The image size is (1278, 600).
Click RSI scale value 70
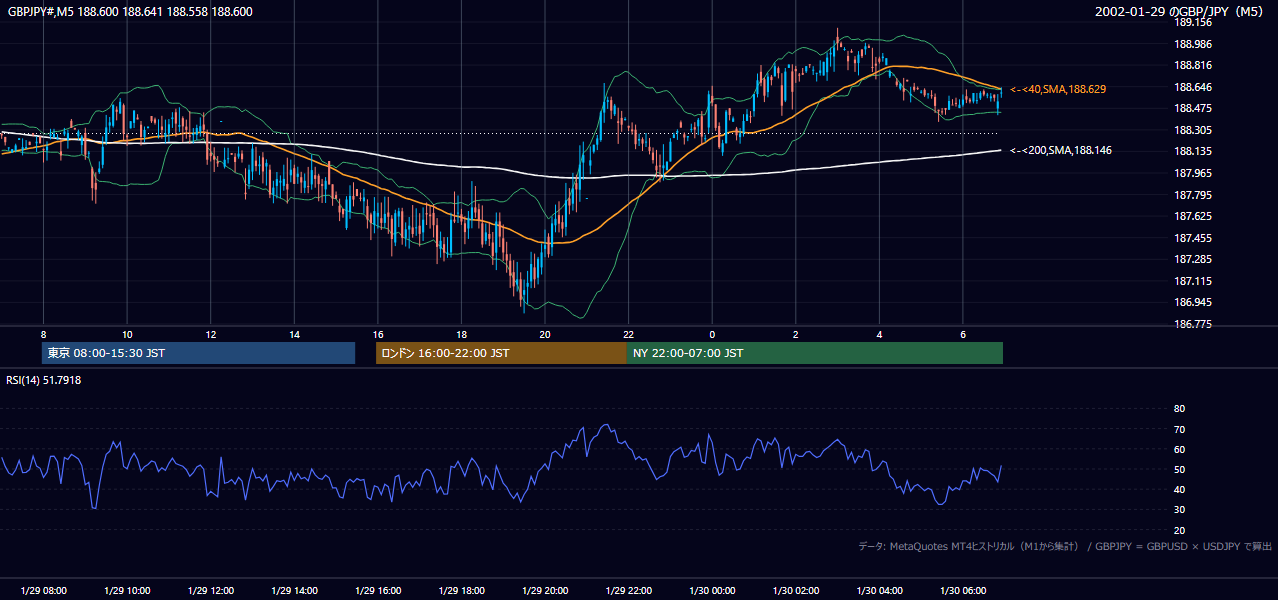pos(1179,429)
